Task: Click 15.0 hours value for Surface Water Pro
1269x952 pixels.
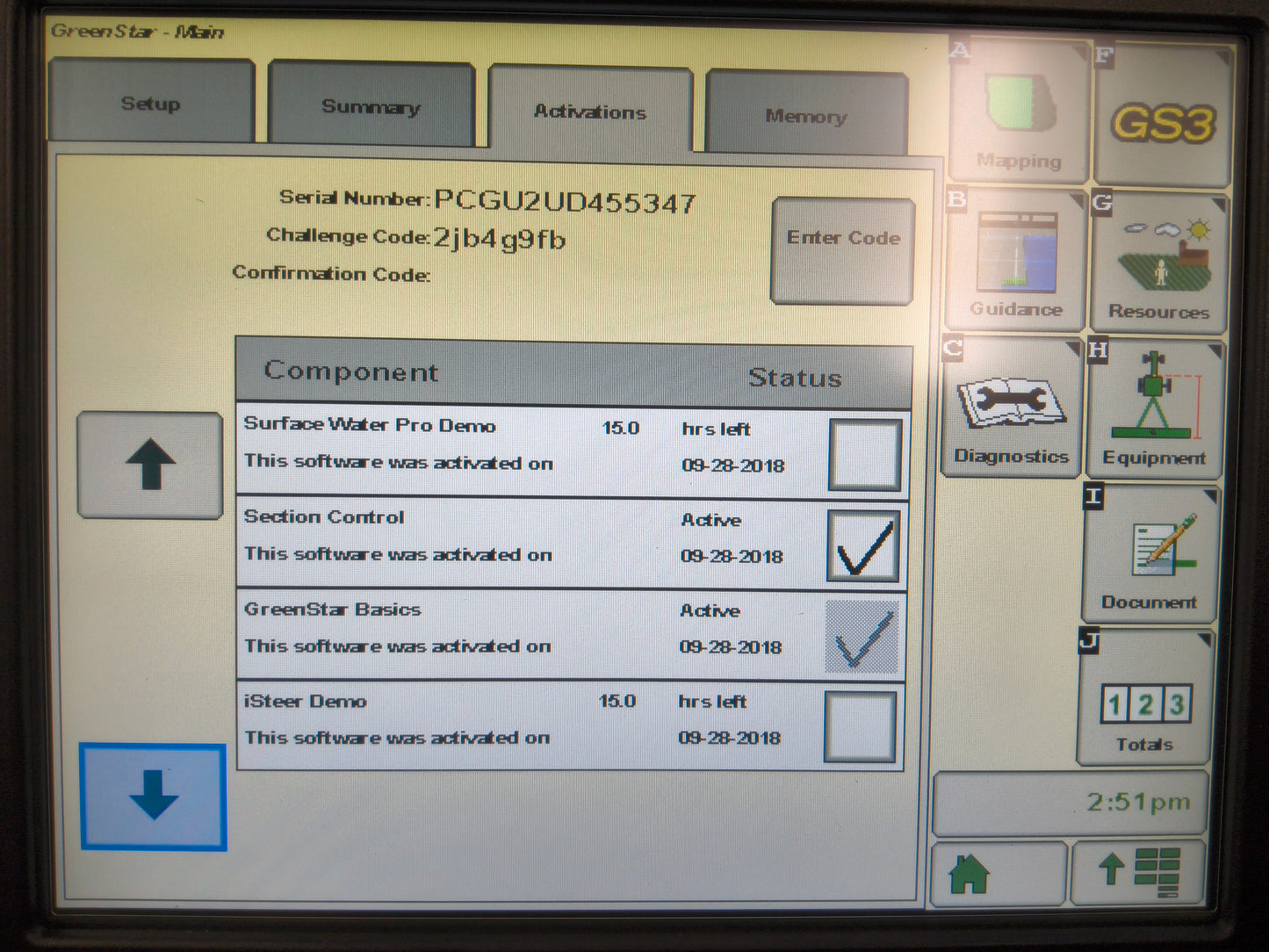Action: tap(621, 428)
